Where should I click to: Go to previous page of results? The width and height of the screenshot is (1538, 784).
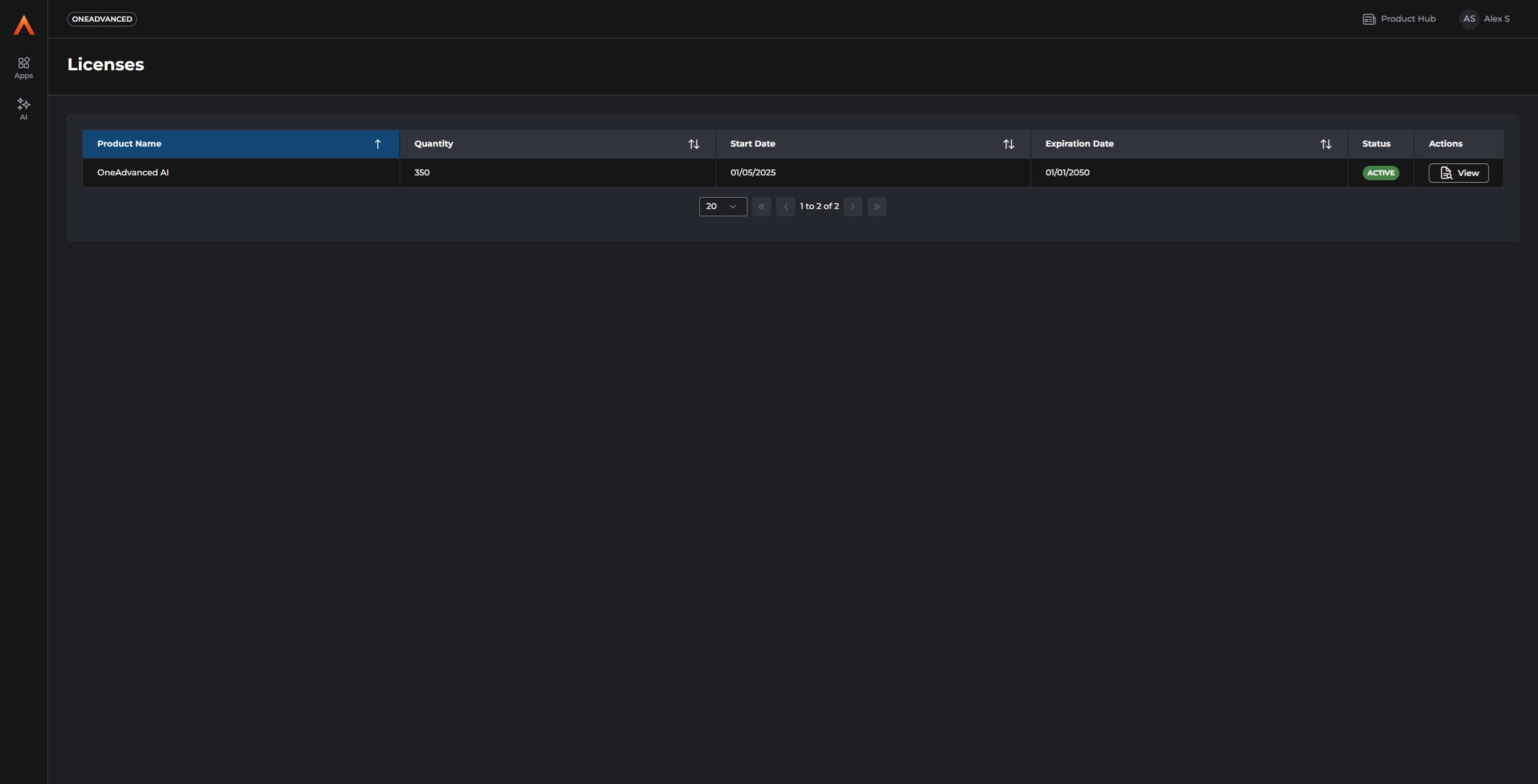786,207
